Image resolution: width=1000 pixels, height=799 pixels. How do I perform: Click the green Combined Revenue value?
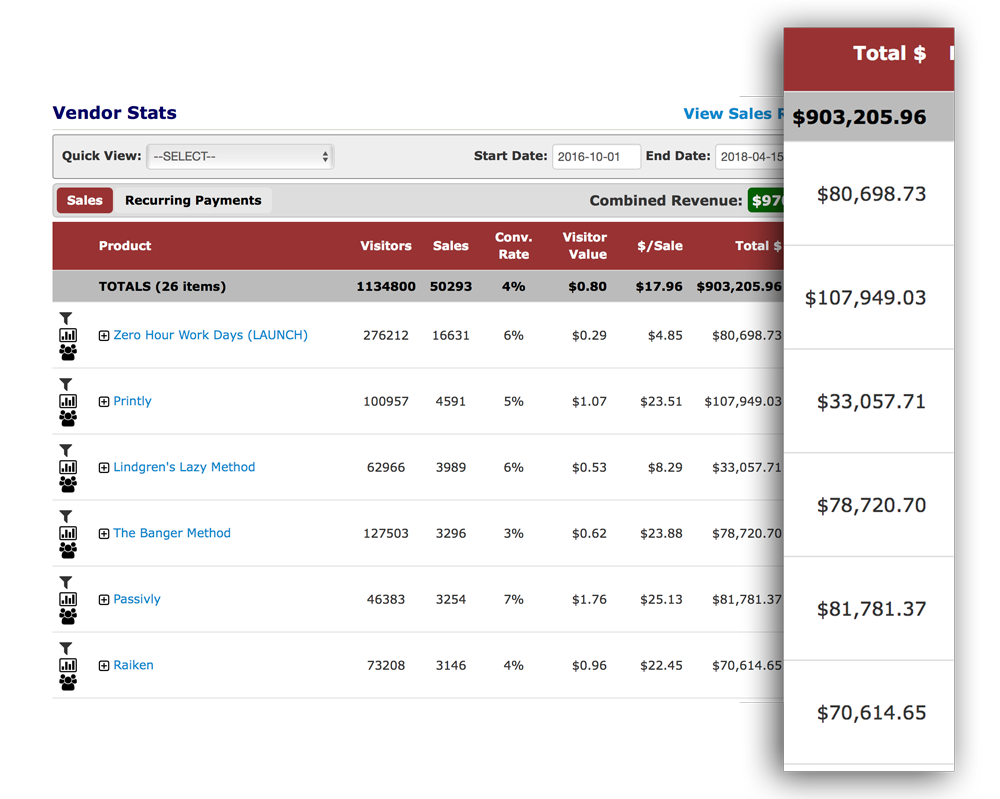[x=766, y=201]
